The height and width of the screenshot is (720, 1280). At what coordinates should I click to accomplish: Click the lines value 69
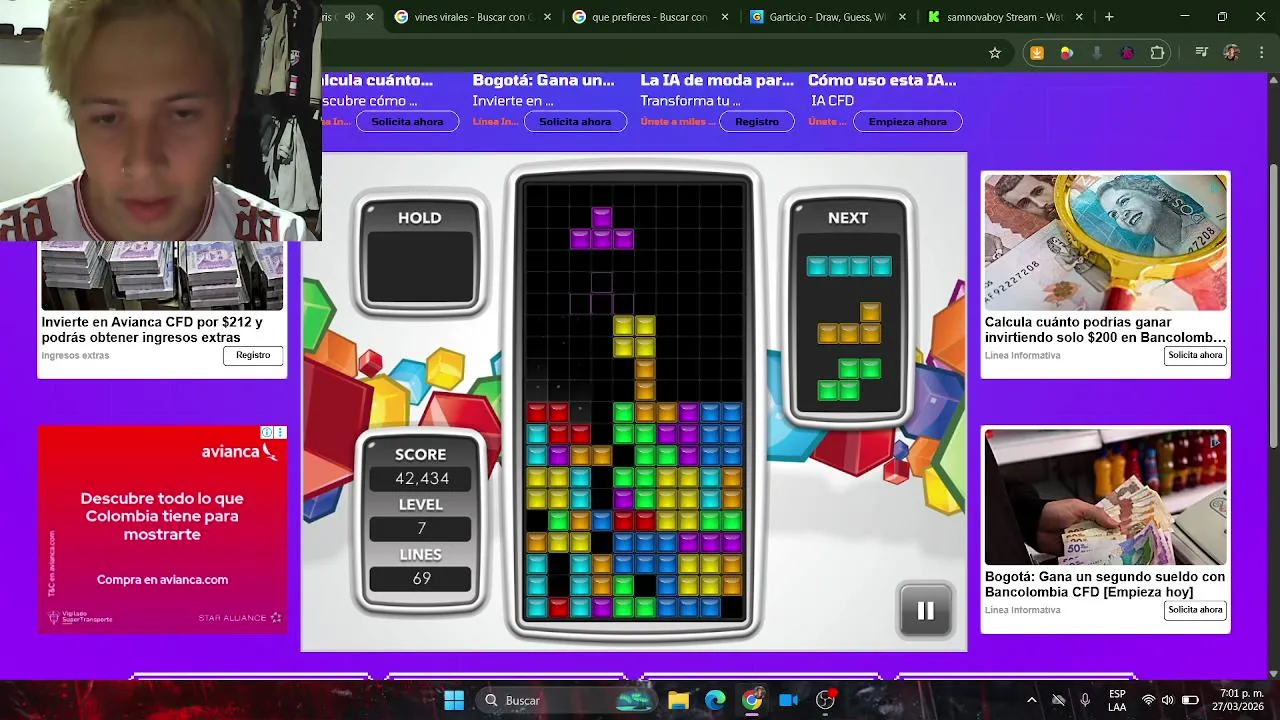click(421, 579)
